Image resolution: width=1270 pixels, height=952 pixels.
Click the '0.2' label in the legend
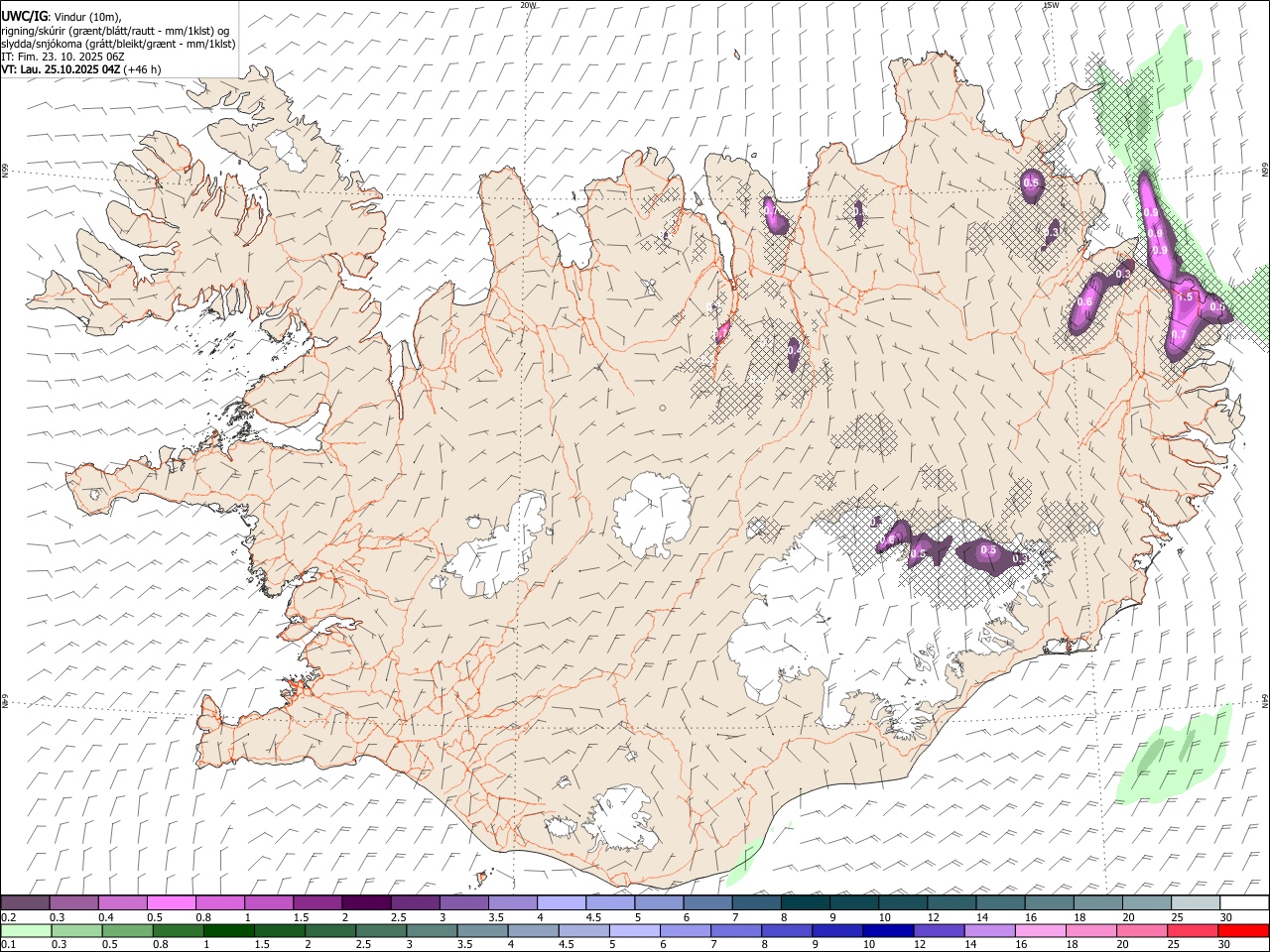[8, 917]
